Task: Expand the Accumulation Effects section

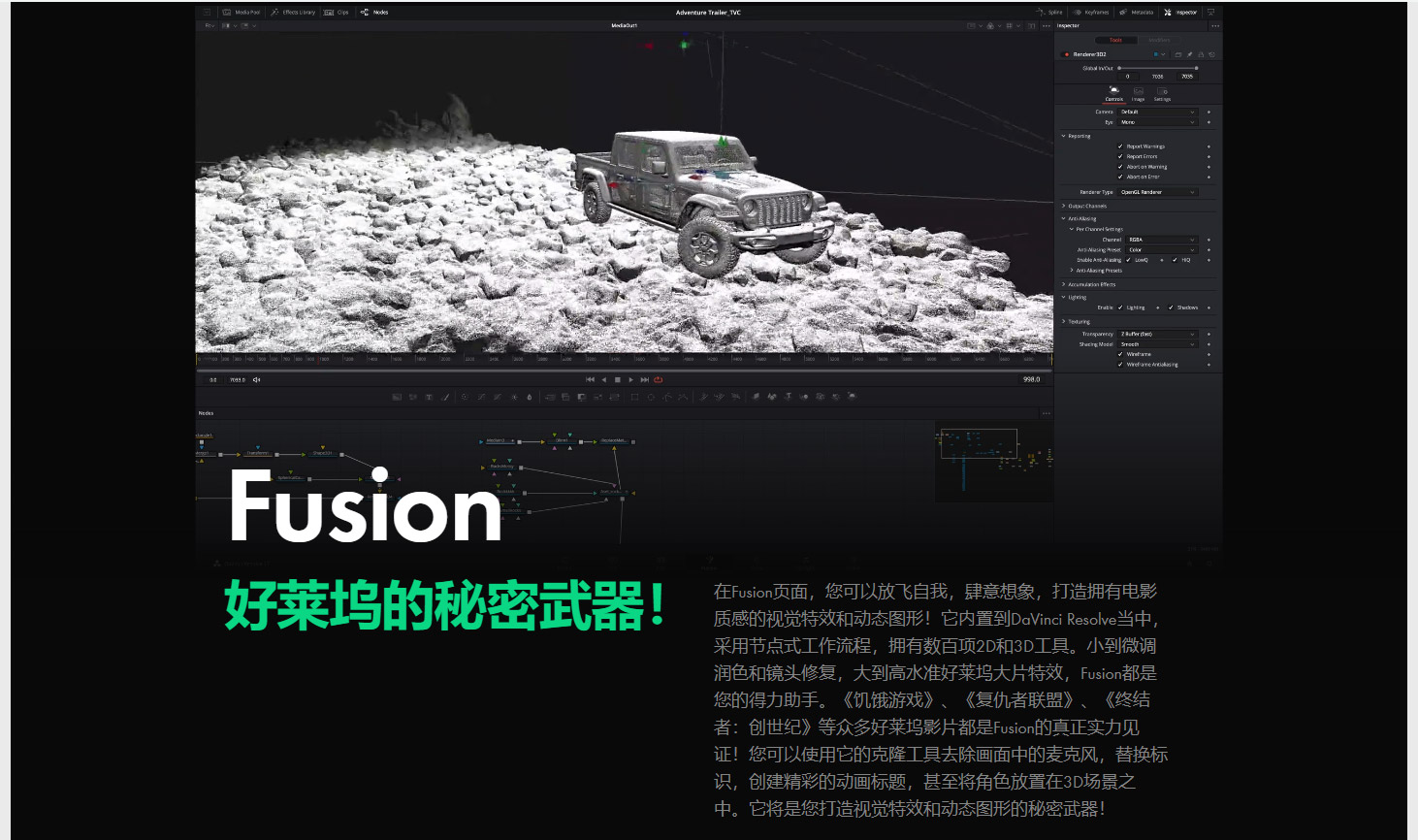Action: coord(1064,284)
